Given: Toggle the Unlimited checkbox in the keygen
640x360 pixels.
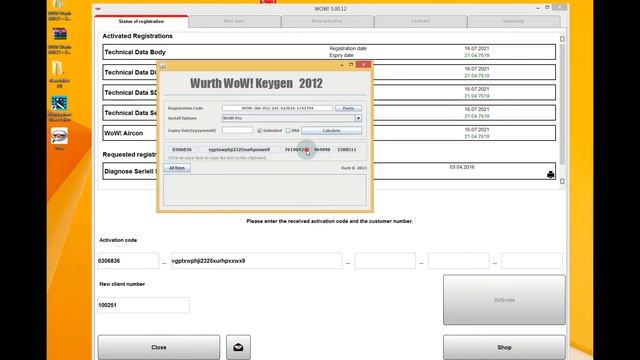Looking at the screenshot, I should pos(260,131).
